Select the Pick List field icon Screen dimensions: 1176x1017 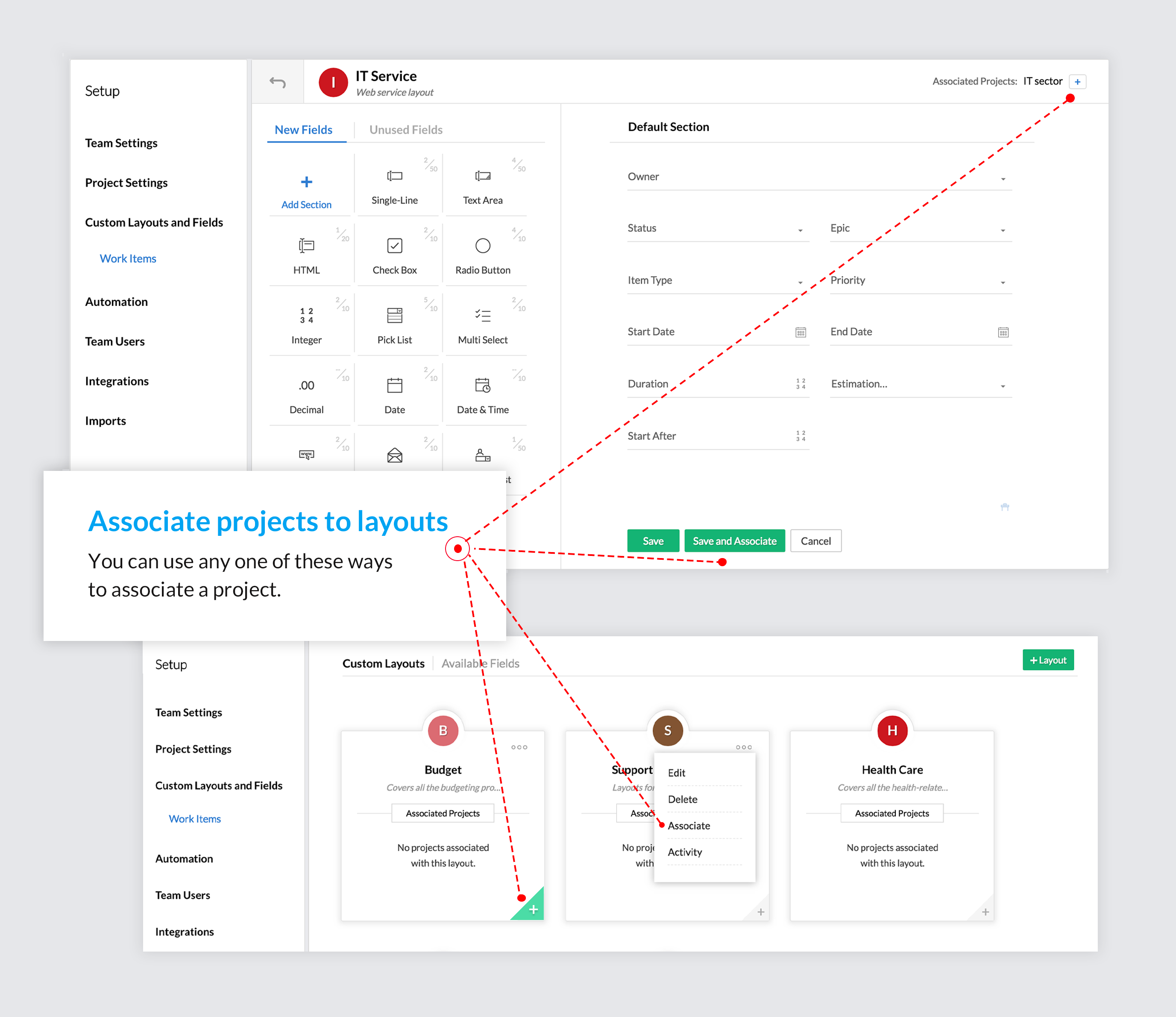coord(394,316)
